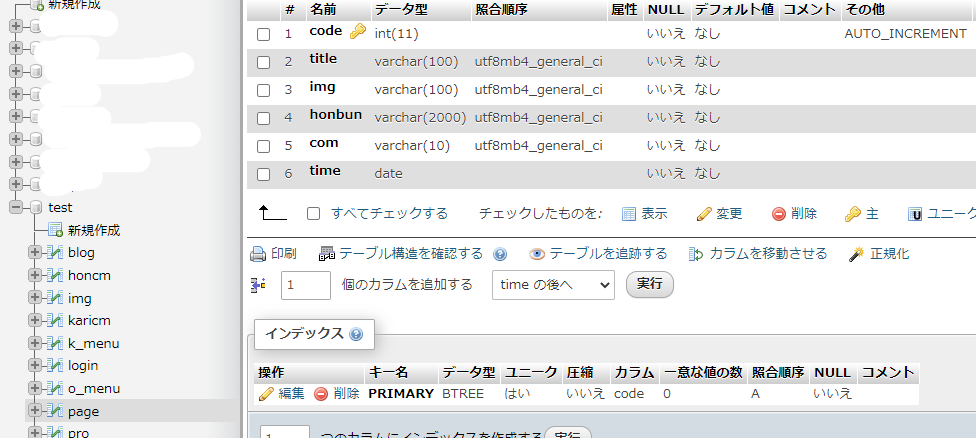
Task: Open the 'time の後へ' position dropdown
Action: coord(553,285)
